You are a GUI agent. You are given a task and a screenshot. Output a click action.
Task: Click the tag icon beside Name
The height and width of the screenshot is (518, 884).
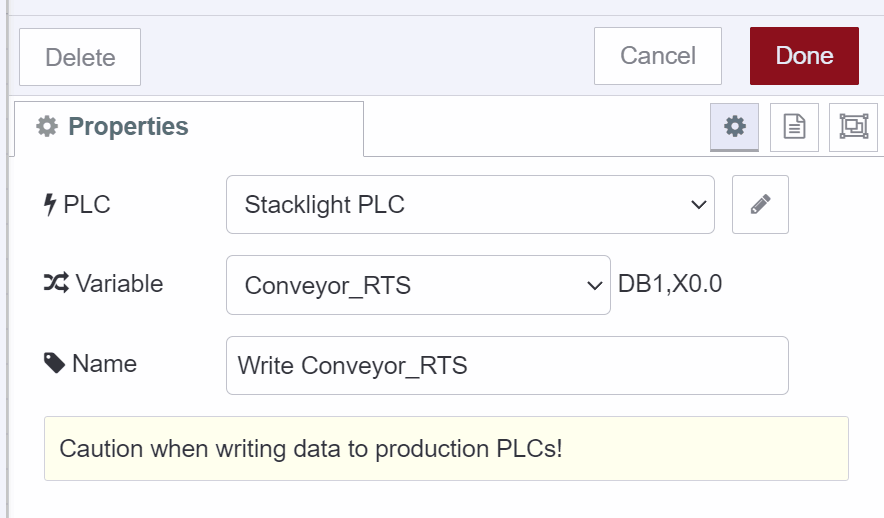[x=54, y=364]
